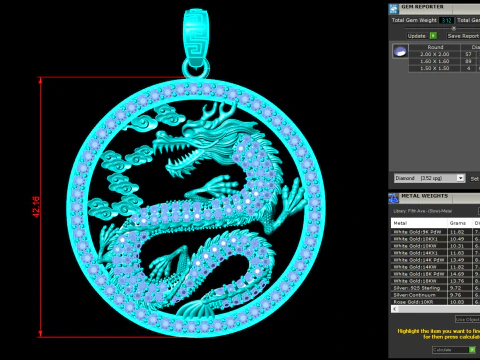Click the Grams column header
The width and height of the screenshot is (480, 360).
460,223
